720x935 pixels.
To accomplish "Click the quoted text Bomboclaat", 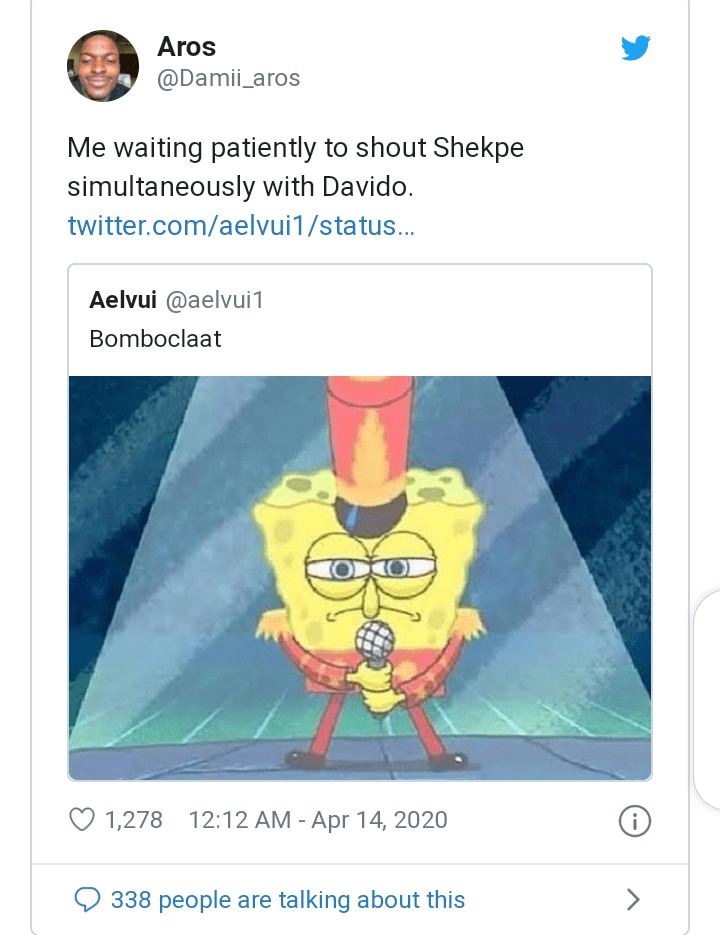I will click(x=155, y=339).
